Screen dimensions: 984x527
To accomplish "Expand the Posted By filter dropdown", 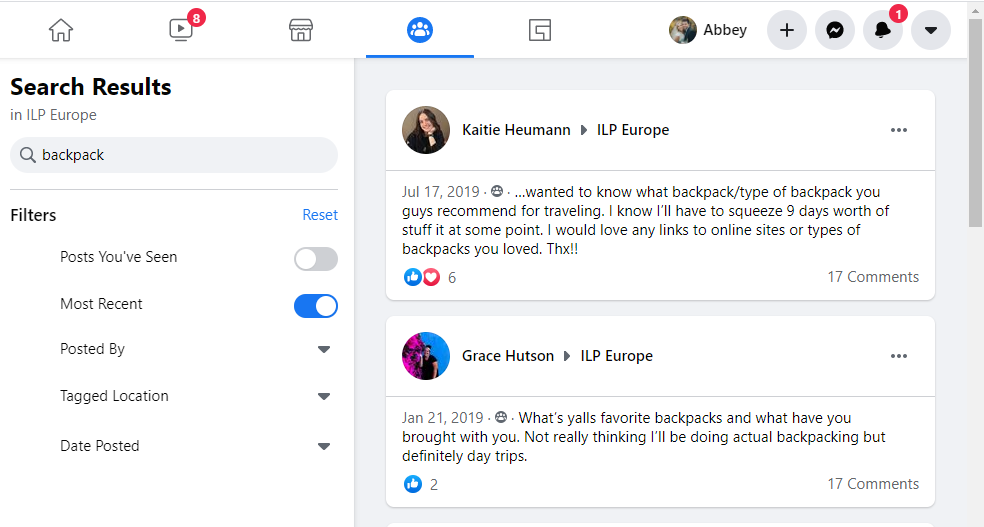I will (323, 350).
